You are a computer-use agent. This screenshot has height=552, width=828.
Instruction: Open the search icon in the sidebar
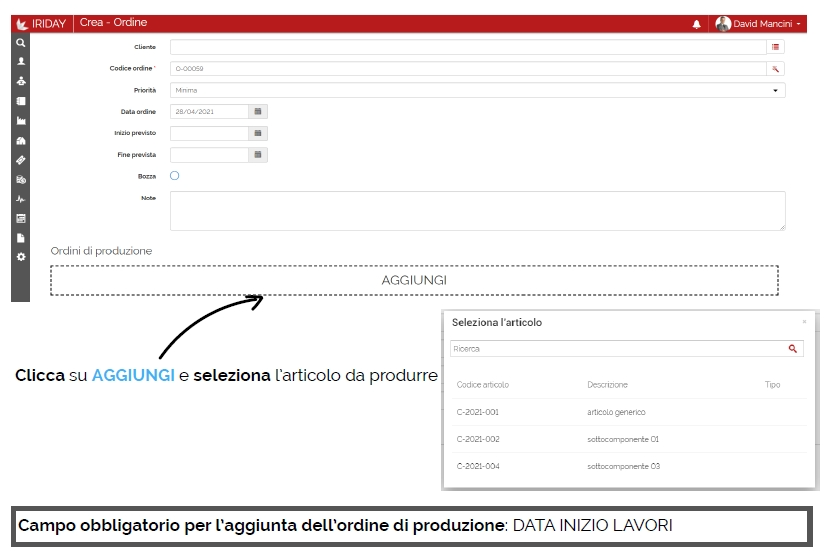(20, 44)
